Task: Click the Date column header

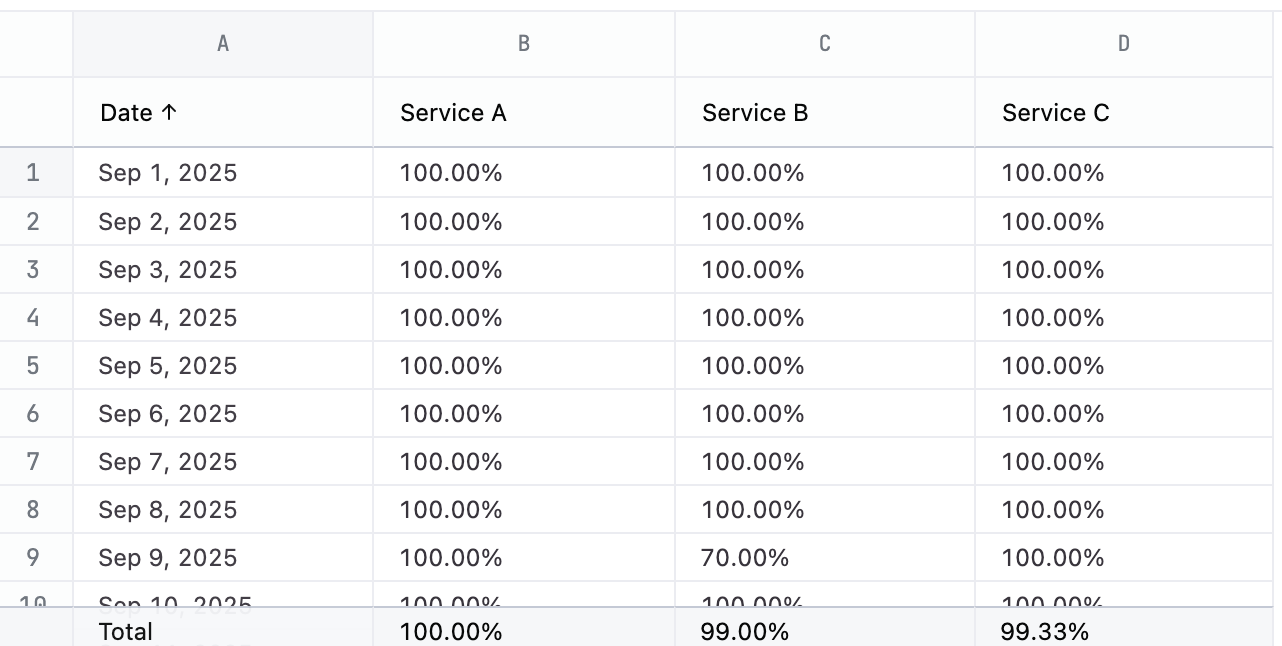Action: 127,113
